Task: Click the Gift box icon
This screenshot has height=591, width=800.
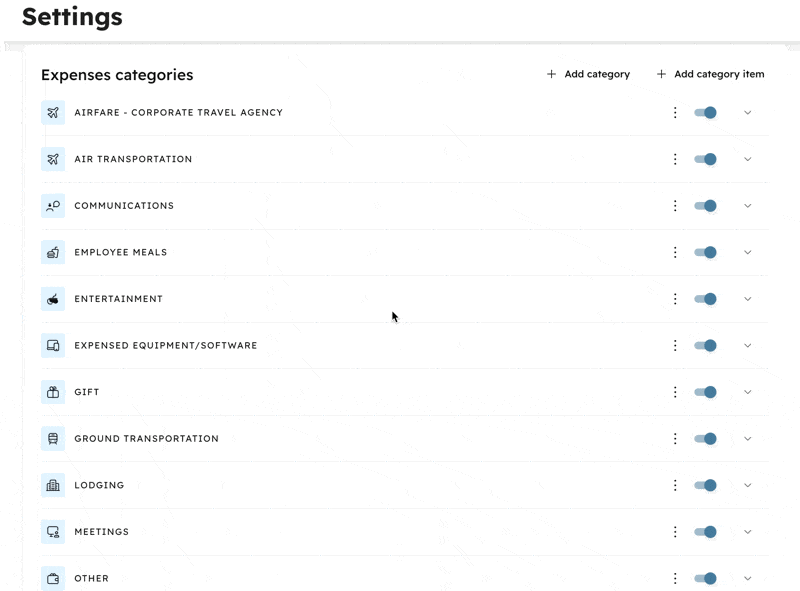Action: (x=53, y=392)
